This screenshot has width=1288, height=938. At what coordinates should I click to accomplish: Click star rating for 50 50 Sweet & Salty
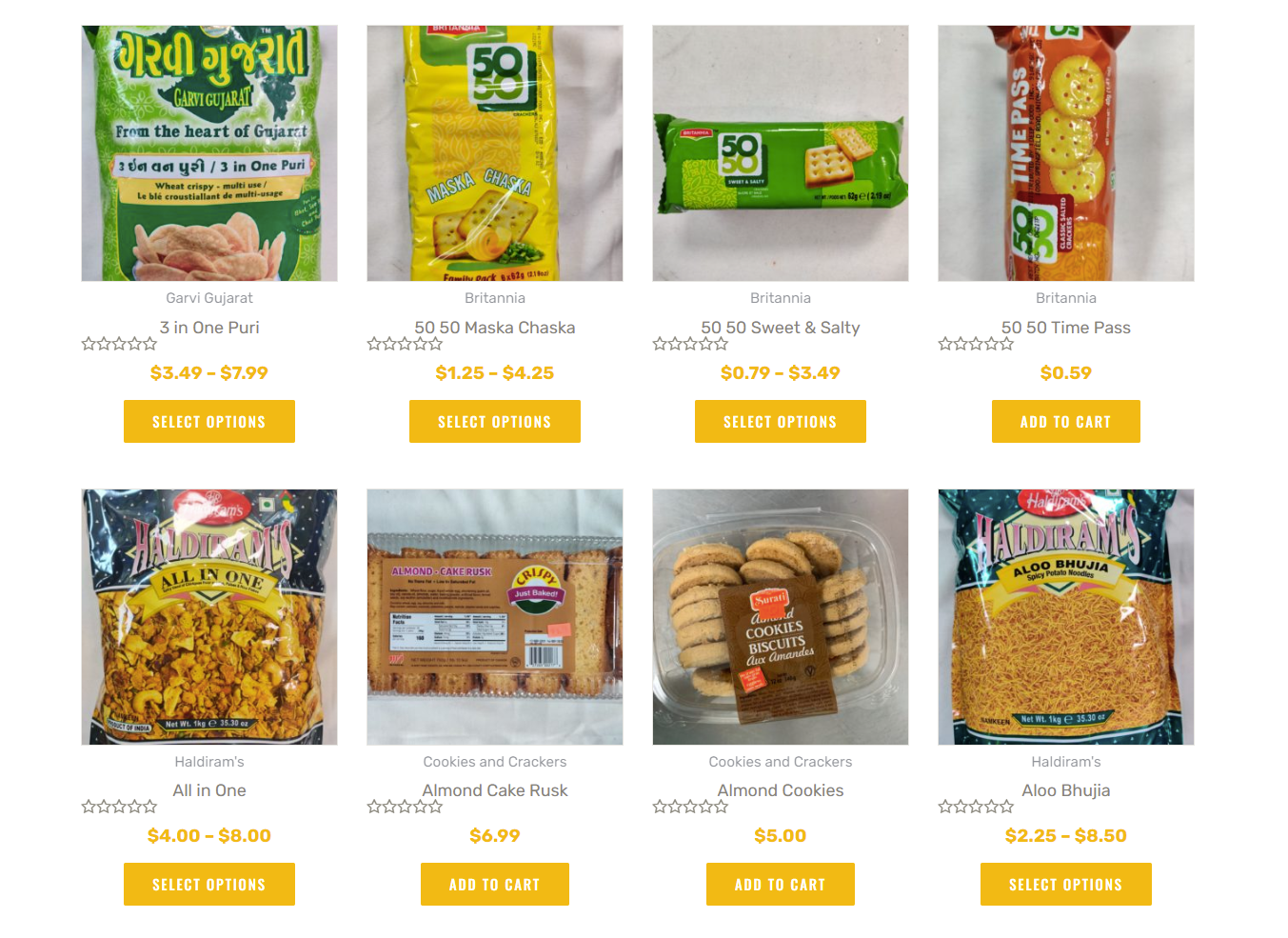[690, 344]
